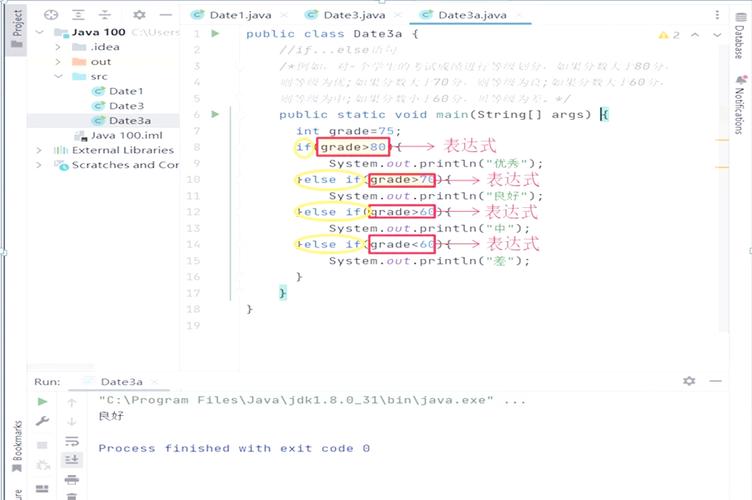The image size is (752, 500).
Task: Switch to Date3.java editor tab
Action: (351, 15)
